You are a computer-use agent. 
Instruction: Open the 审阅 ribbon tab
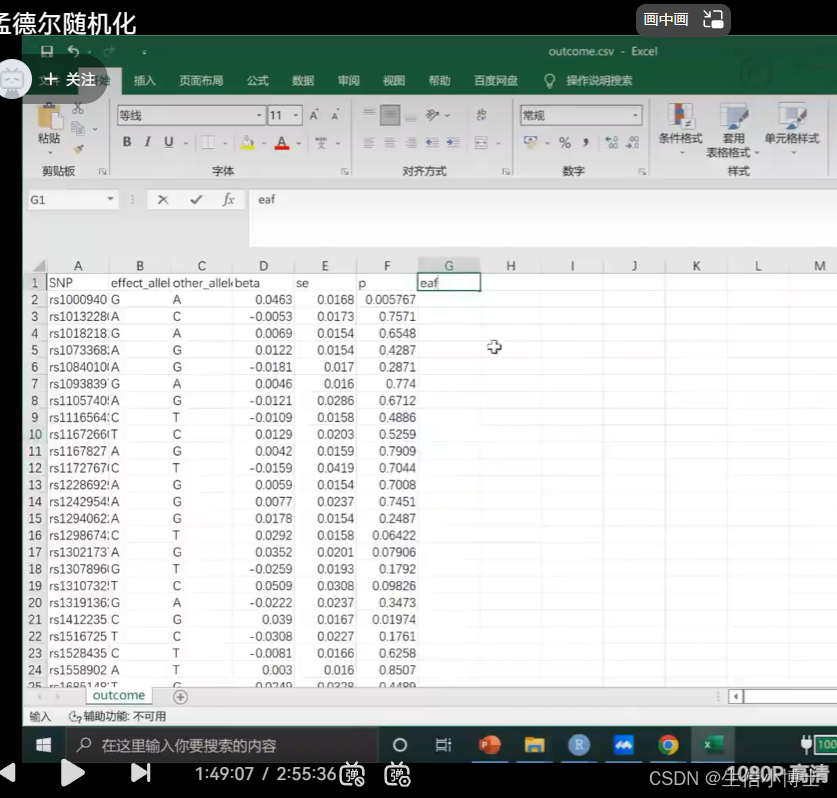[349, 81]
